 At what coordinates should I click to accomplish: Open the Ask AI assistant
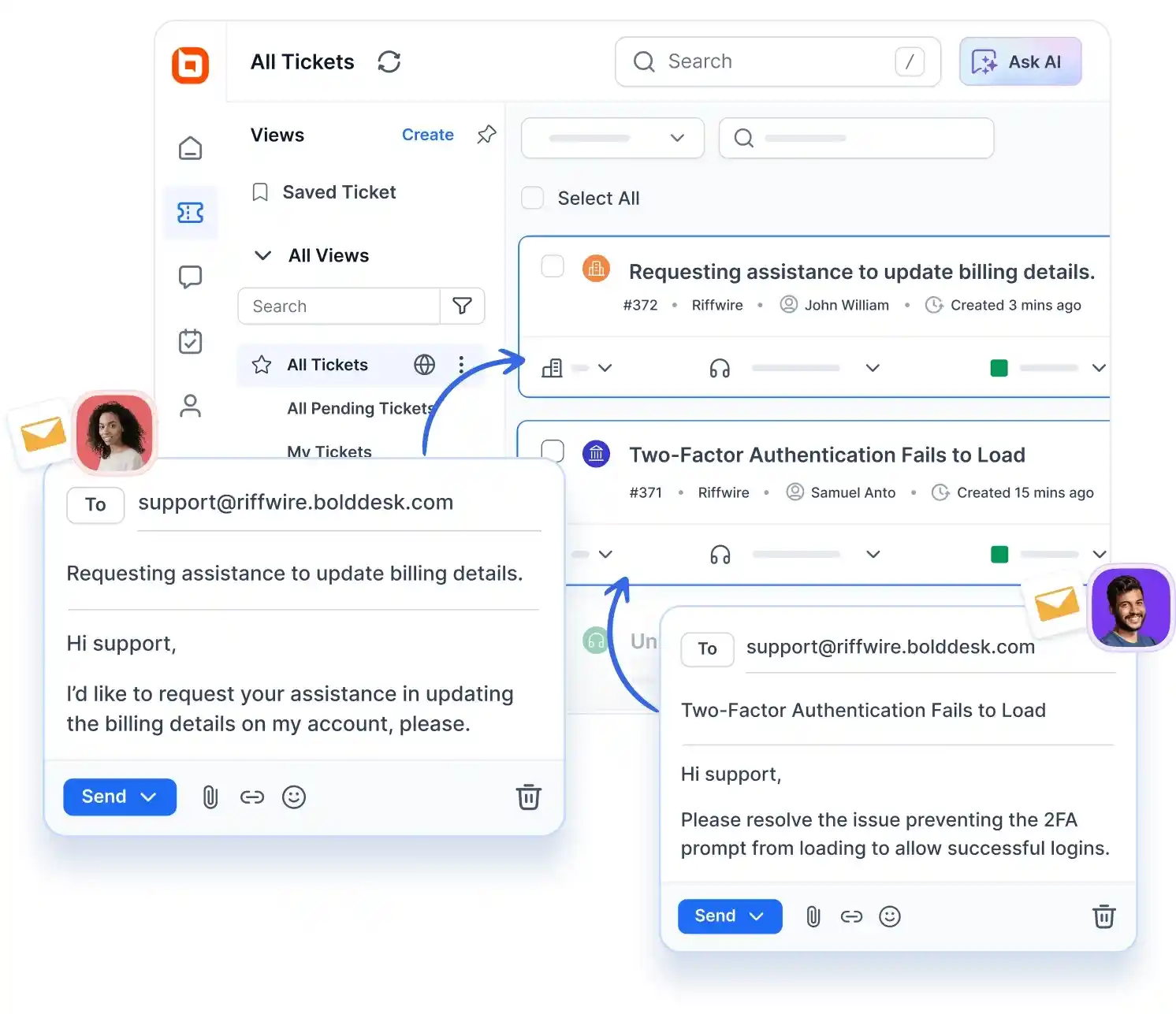tap(1020, 61)
